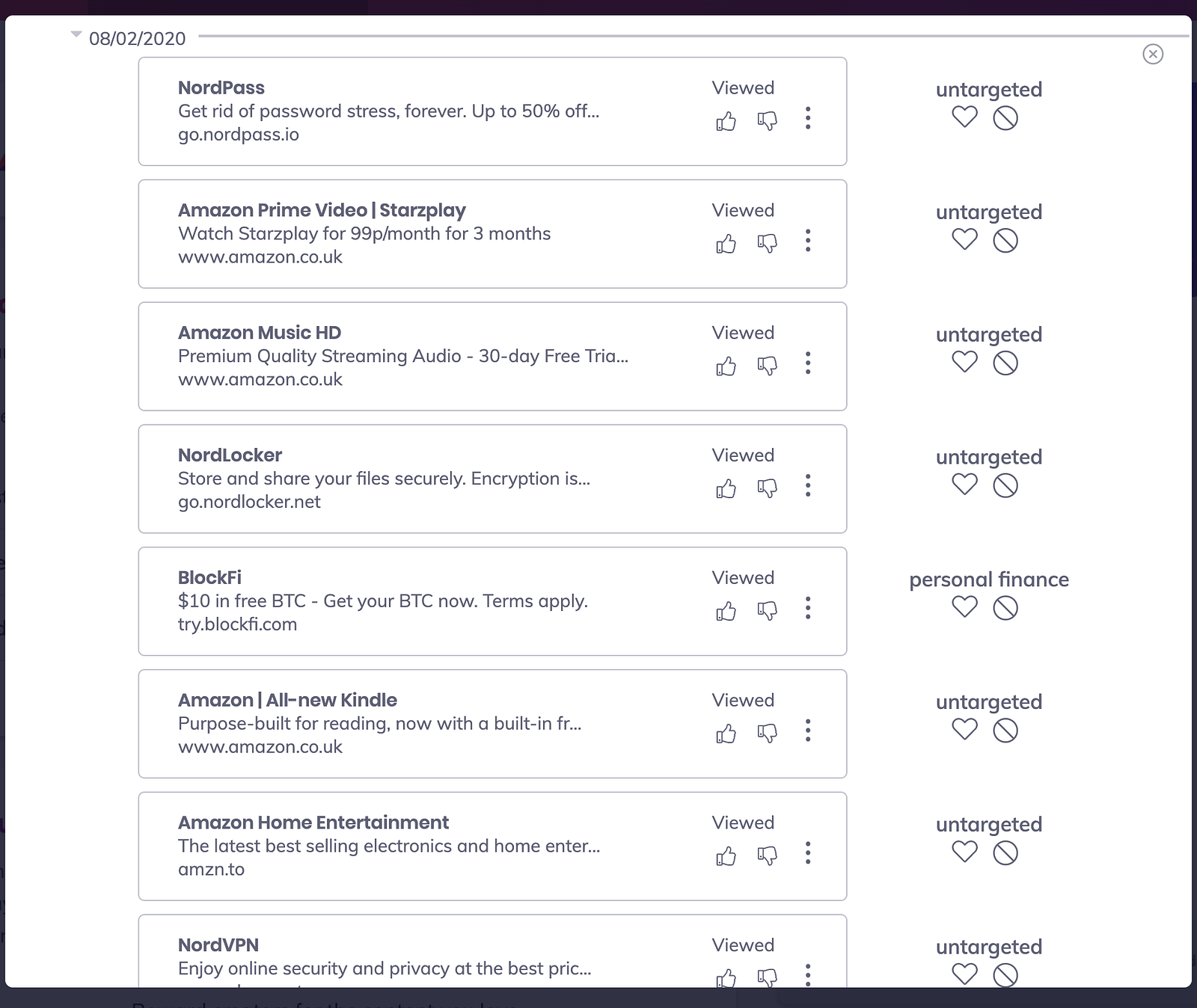Click the NordVPN ad title

(x=218, y=945)
